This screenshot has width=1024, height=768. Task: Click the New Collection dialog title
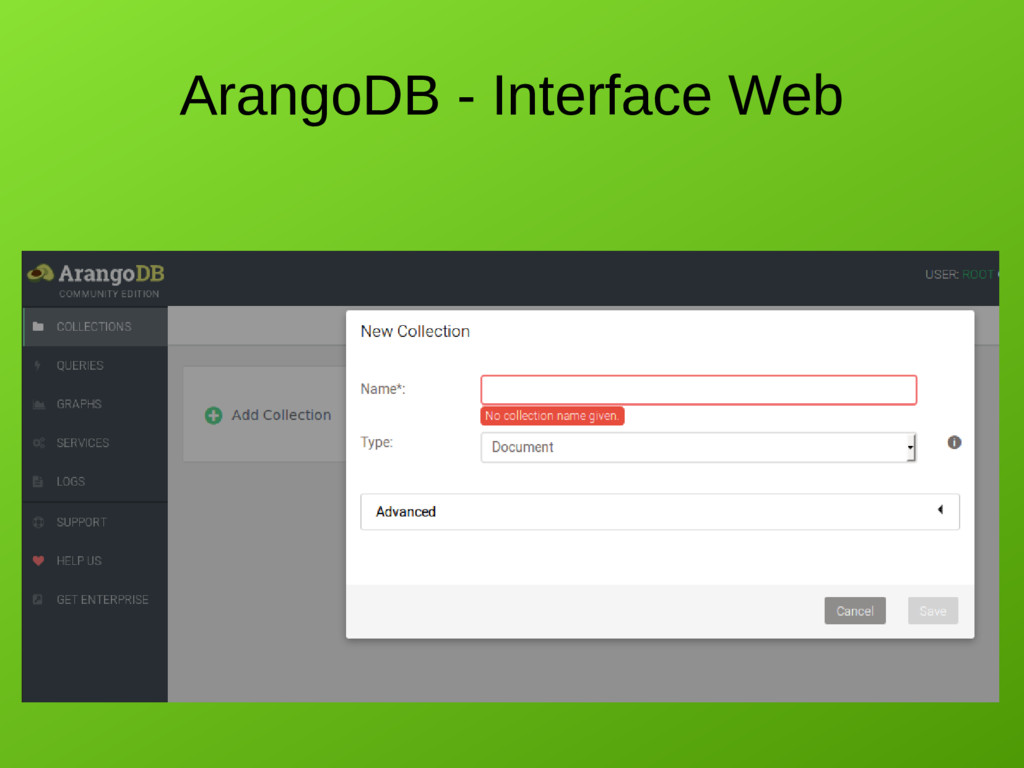point(415,332)
